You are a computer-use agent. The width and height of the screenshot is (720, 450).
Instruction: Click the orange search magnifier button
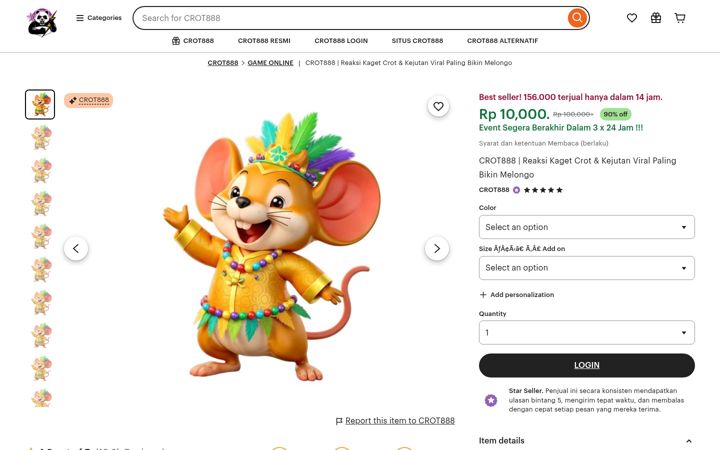(577, 18)
